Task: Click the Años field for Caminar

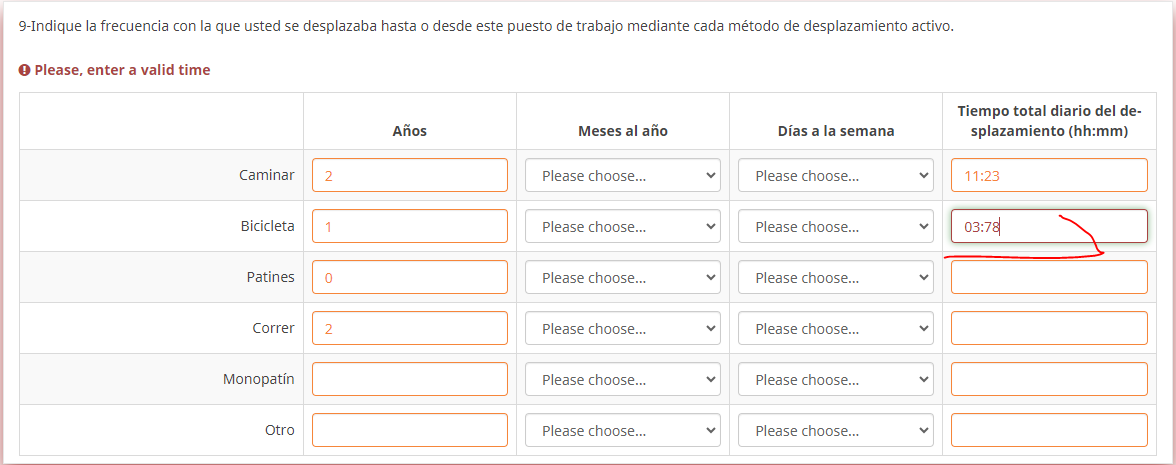Action: coord(409,175)
